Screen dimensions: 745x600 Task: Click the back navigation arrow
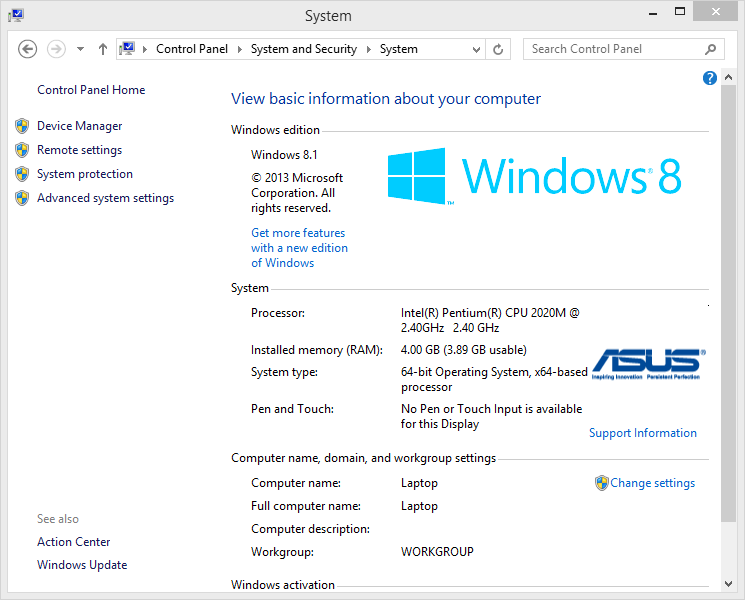pos(28,49)
